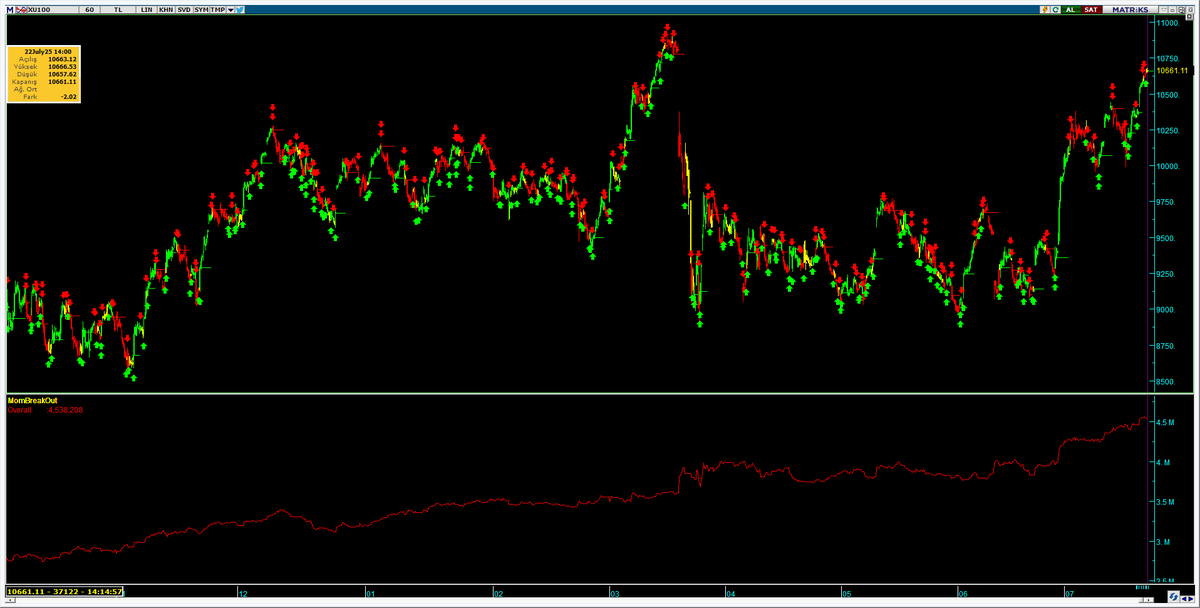Click the tile windows grid icon
The width and height of the screenshot is (1200, 608).
click(x=1181, y=10)
